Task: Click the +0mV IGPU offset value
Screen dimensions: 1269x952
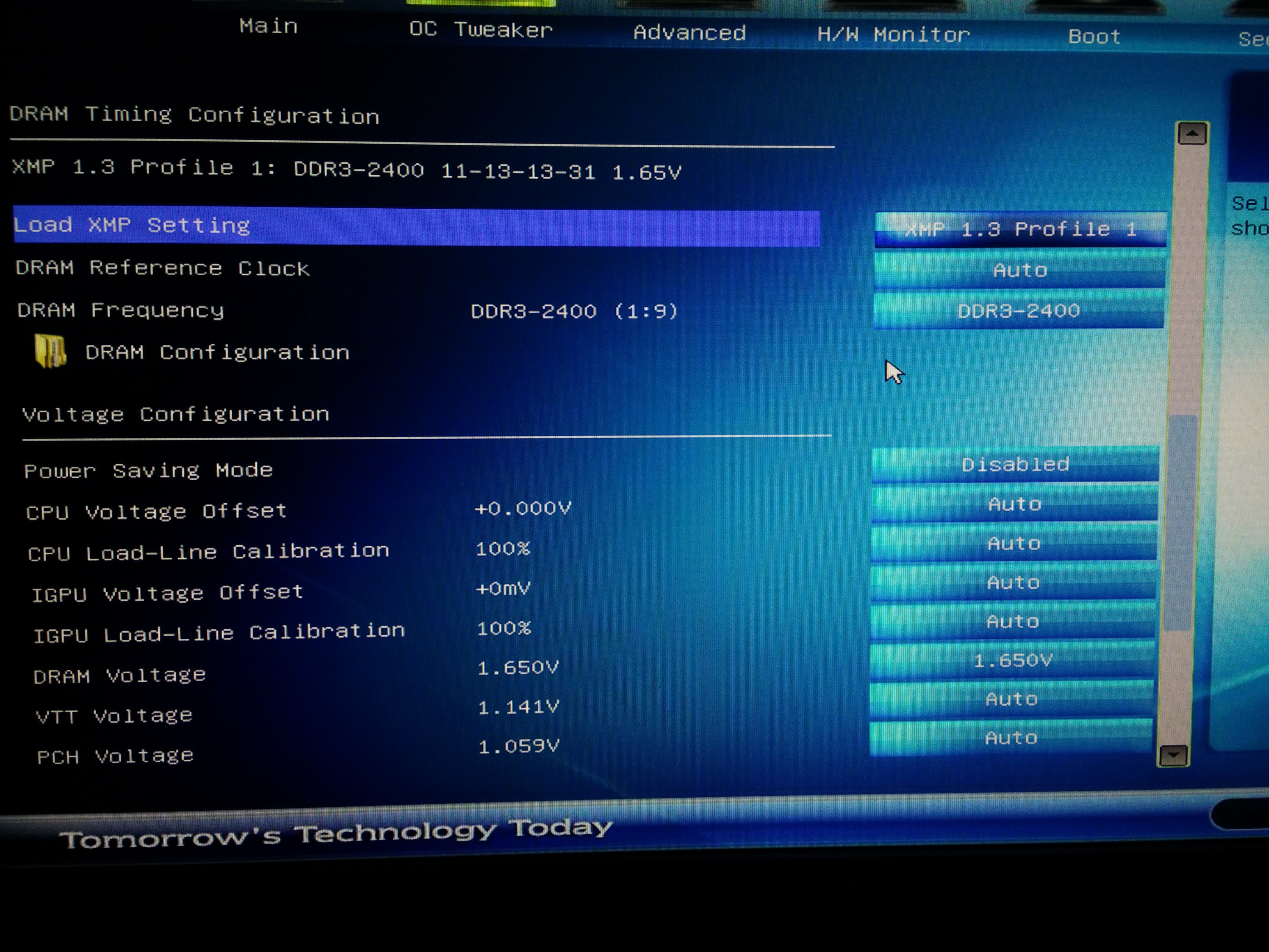Action: (x=503, y=589)
